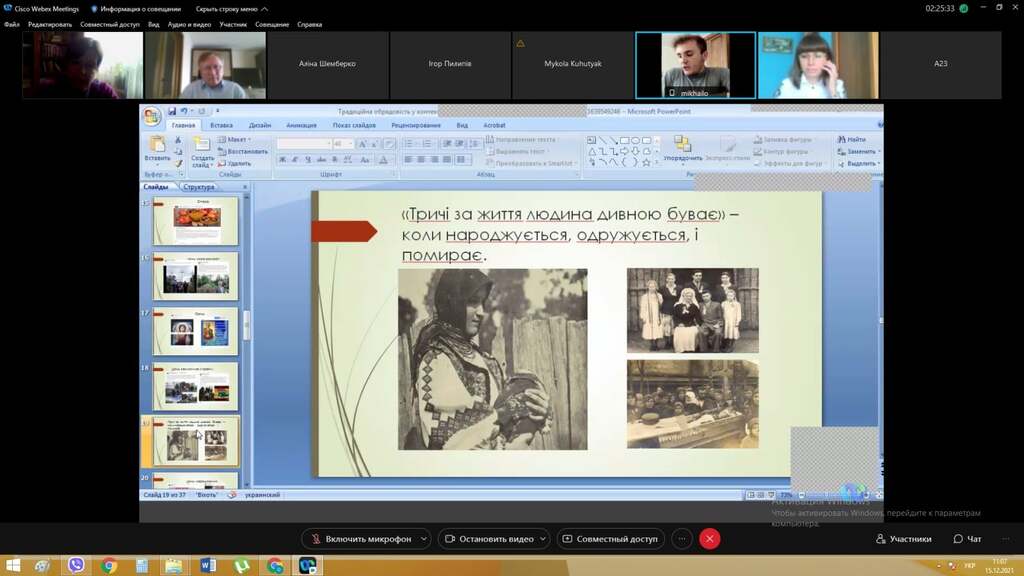The image size is (1024, 576).
Task: Click Совместный доступ share button
Action: point(610,539)
